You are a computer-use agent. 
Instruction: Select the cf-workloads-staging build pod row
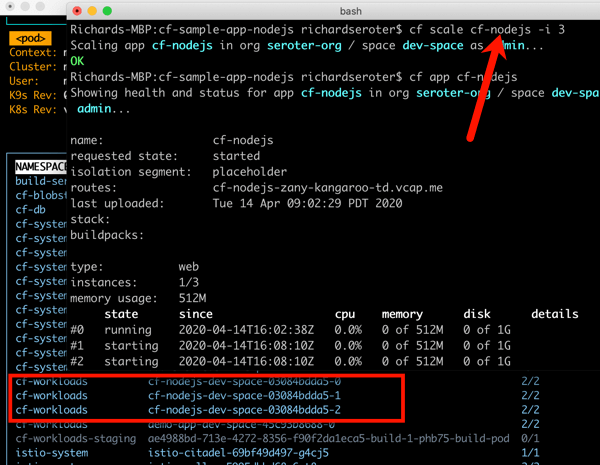pos(300,438)
